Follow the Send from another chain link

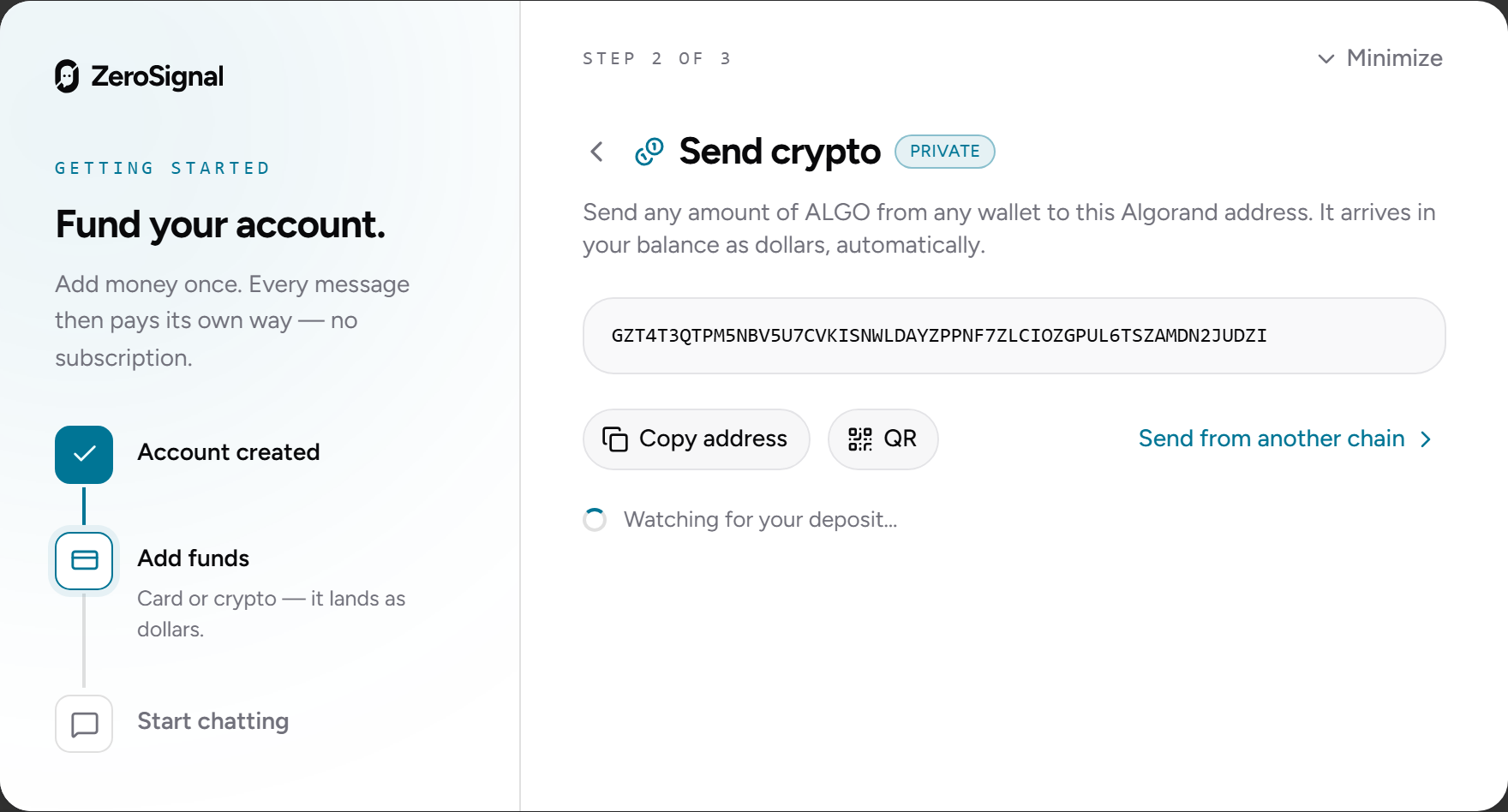pyautogui.click(x=1272, y=439)
